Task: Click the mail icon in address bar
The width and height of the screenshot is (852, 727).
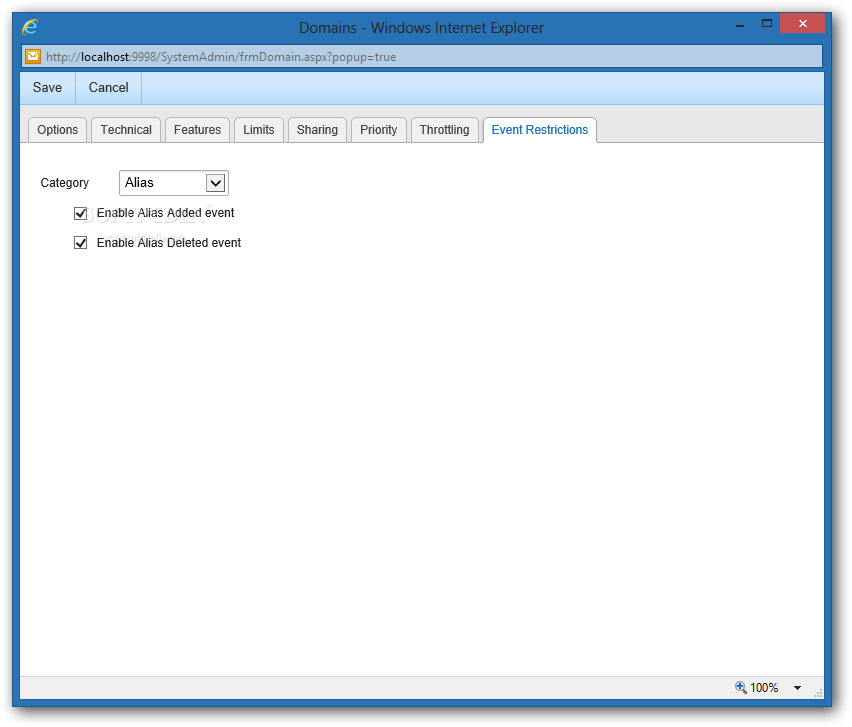Action: coord(33,56)
